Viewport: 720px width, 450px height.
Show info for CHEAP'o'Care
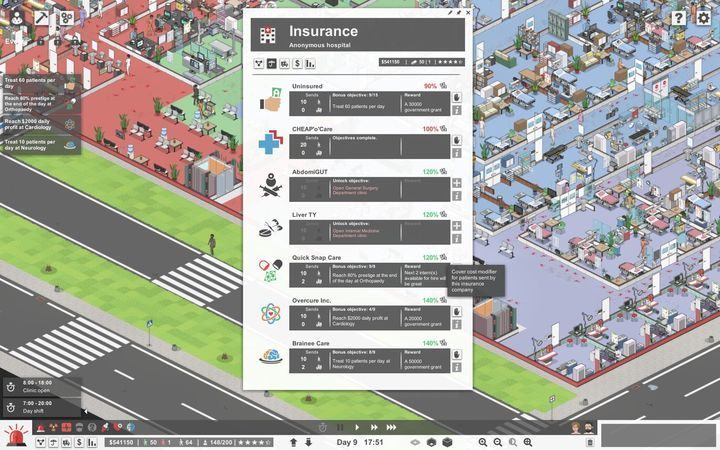pos(456,153)
